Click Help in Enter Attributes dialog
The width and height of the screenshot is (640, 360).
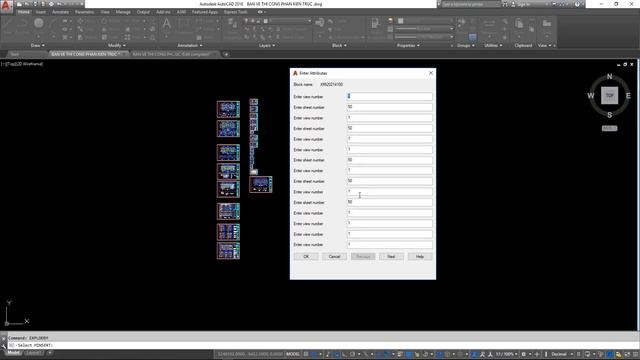pos(420,257)
